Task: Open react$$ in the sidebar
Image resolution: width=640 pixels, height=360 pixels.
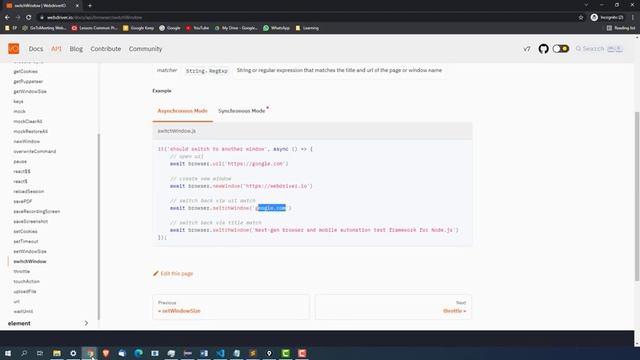Action: tap(22, 171)
